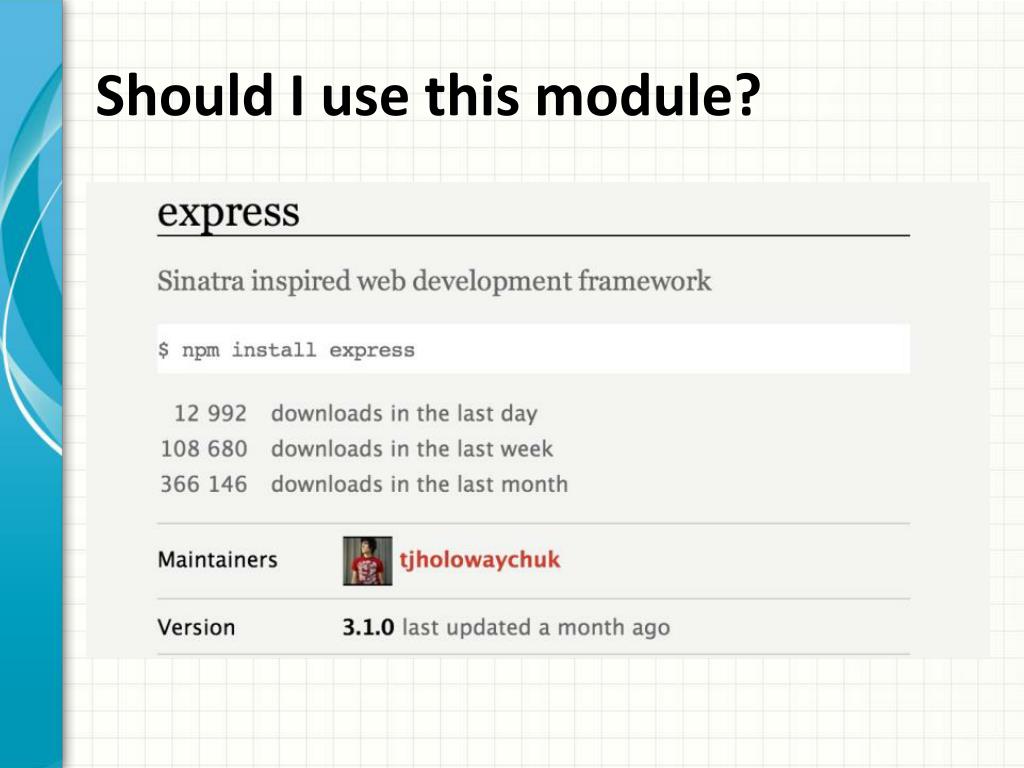Click the 108 680 downloads count
This screenshot has width=1024, height=768.
click(204, 449)
